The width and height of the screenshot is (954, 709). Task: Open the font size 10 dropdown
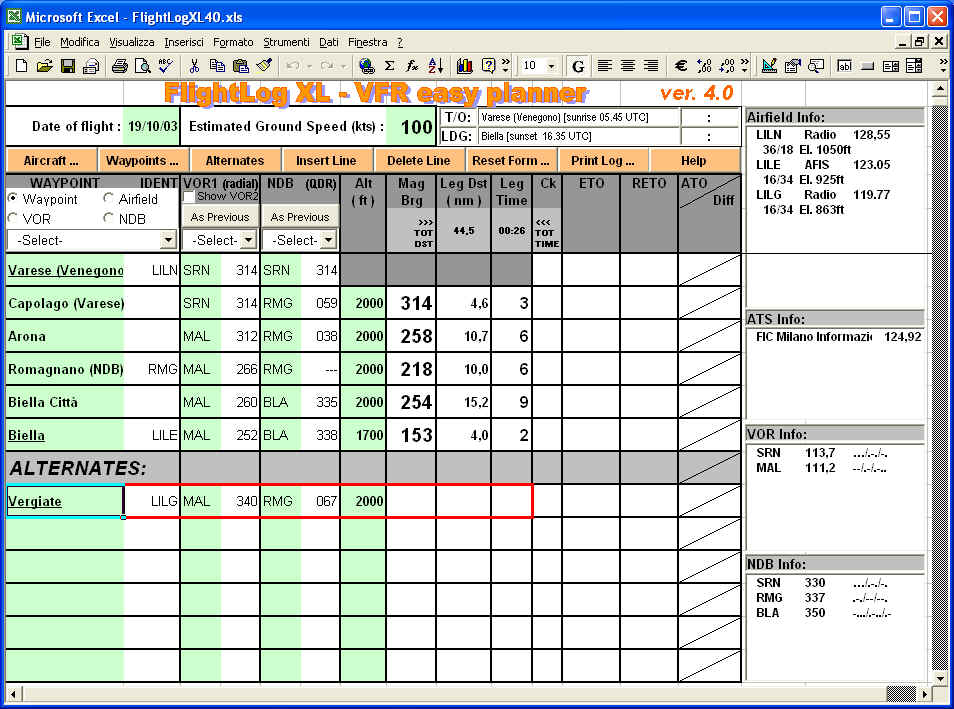coord(552,66)
